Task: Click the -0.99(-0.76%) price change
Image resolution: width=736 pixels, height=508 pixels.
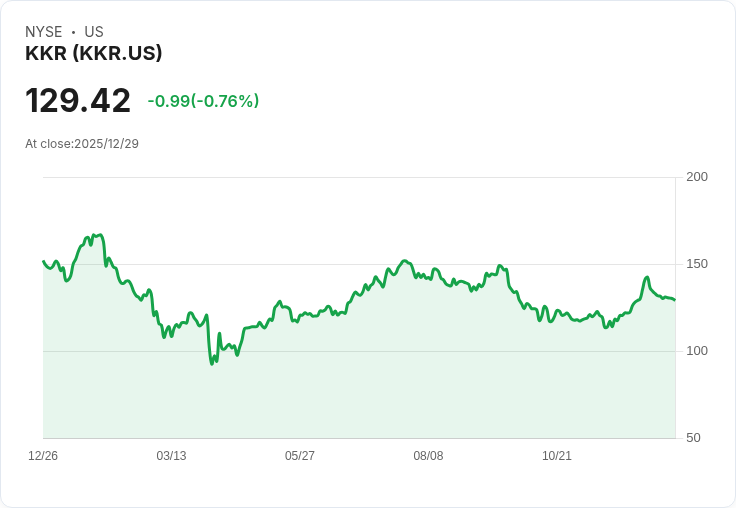Action: (x=203, y=101)
